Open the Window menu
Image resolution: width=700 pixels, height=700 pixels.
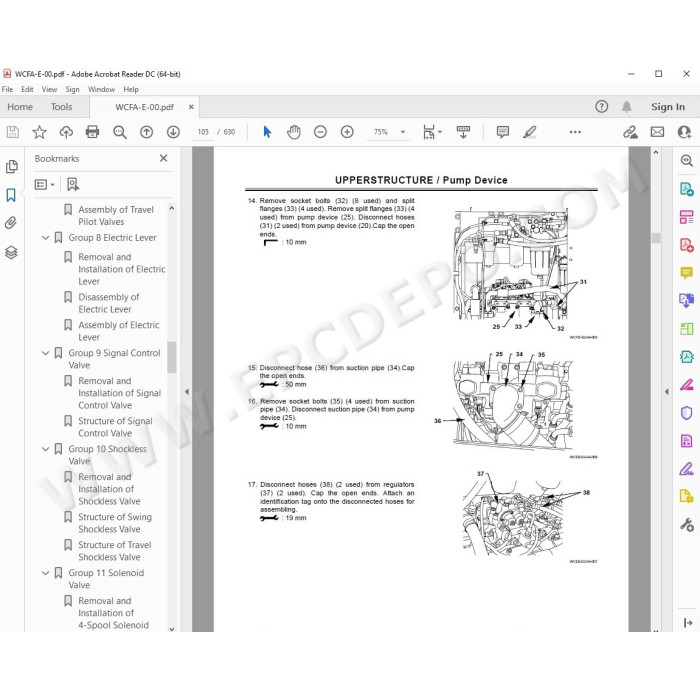click(101, 89)
